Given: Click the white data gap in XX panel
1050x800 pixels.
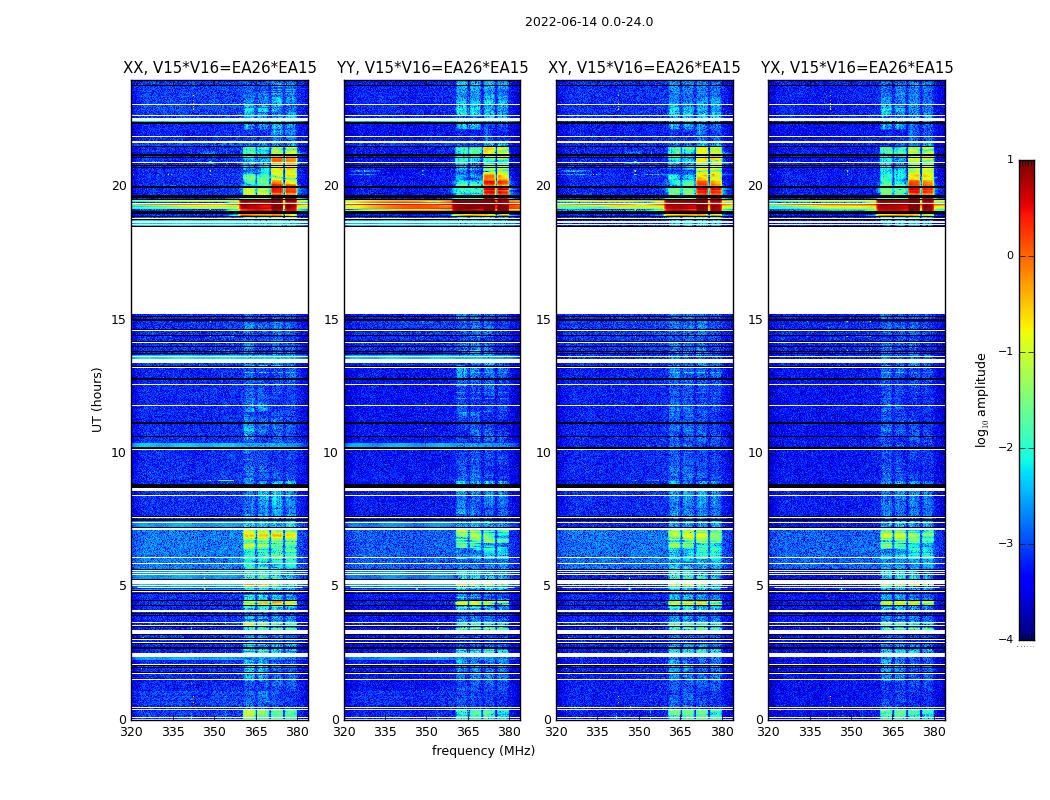Looking at the screenshot, I should coord(219,270).
